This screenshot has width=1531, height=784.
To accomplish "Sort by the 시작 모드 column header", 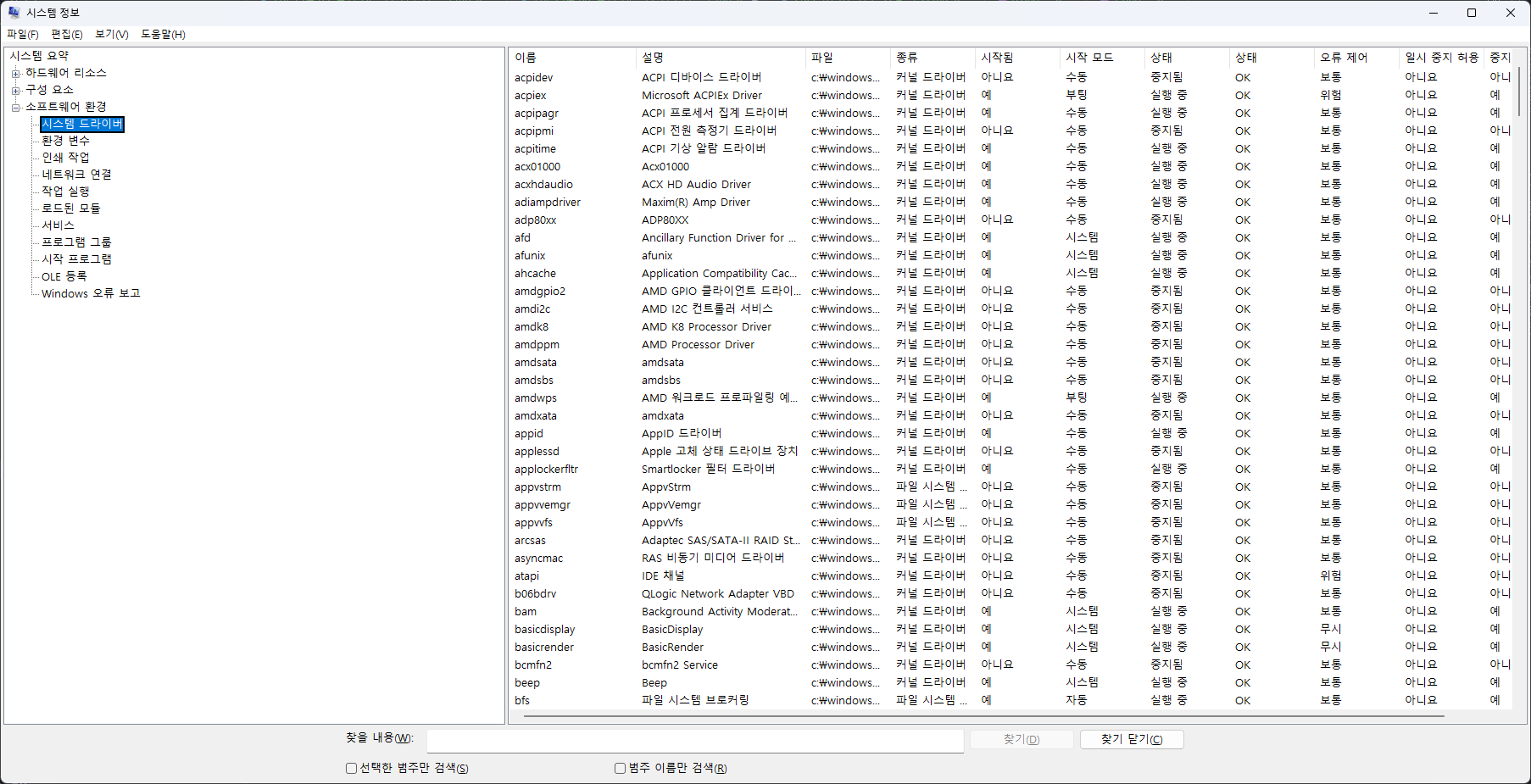I will 1102,58.
